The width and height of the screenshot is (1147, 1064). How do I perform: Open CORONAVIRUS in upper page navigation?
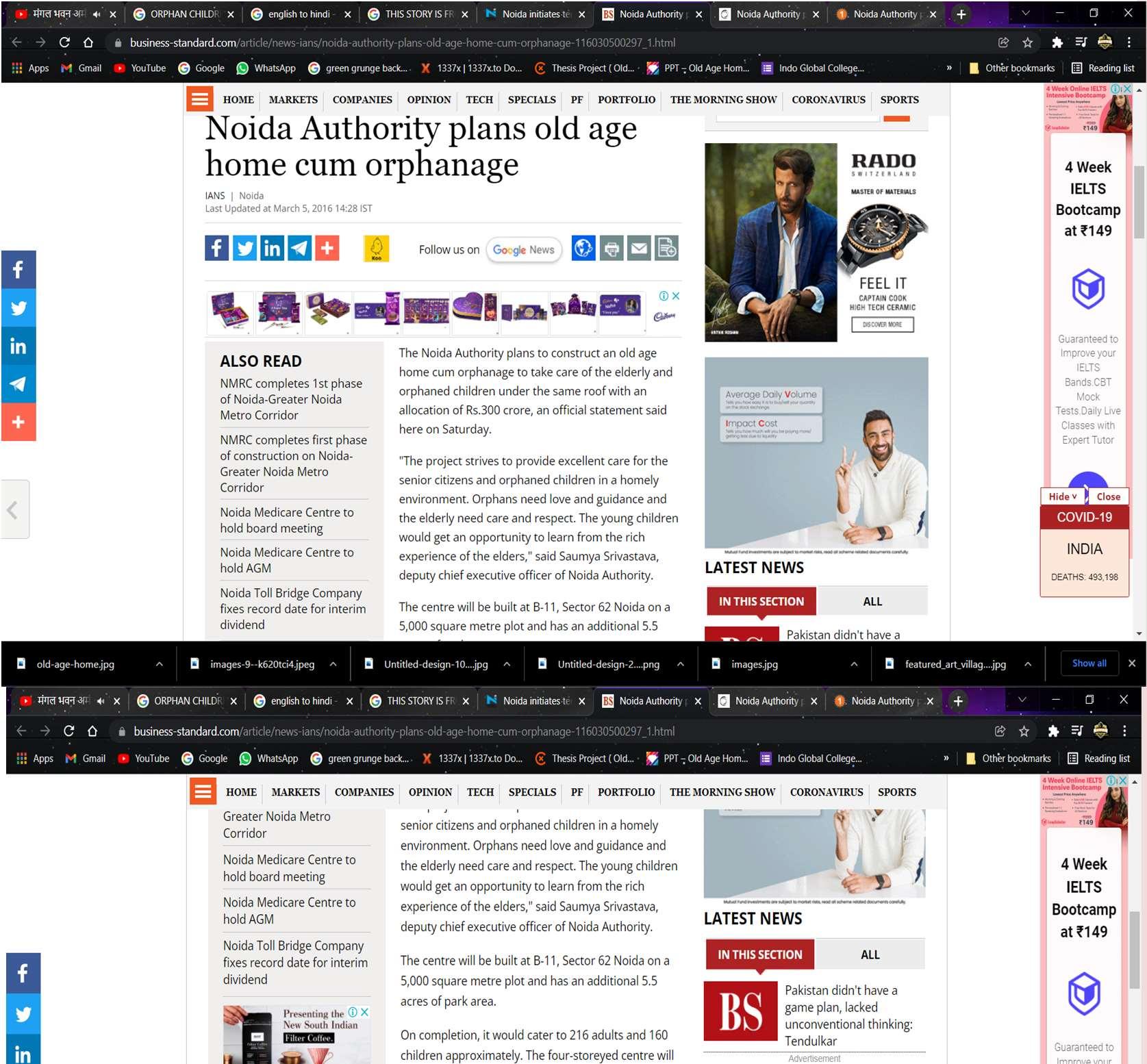click(x=829, y=100)
